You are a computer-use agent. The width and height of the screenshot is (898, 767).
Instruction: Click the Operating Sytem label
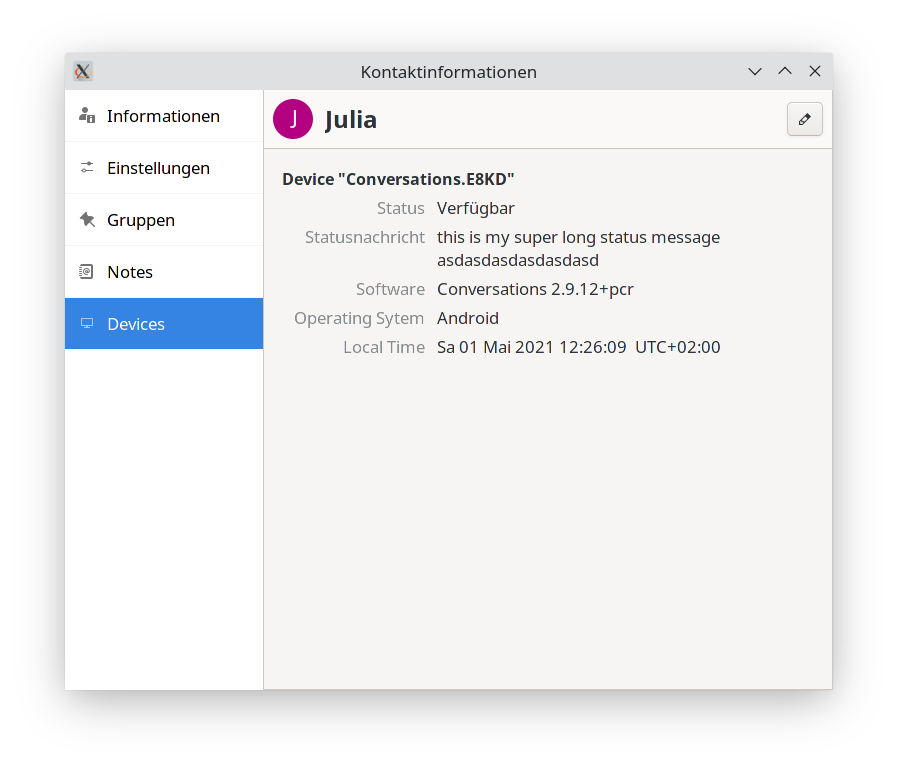pyautogui.click(x=359, y=318)
